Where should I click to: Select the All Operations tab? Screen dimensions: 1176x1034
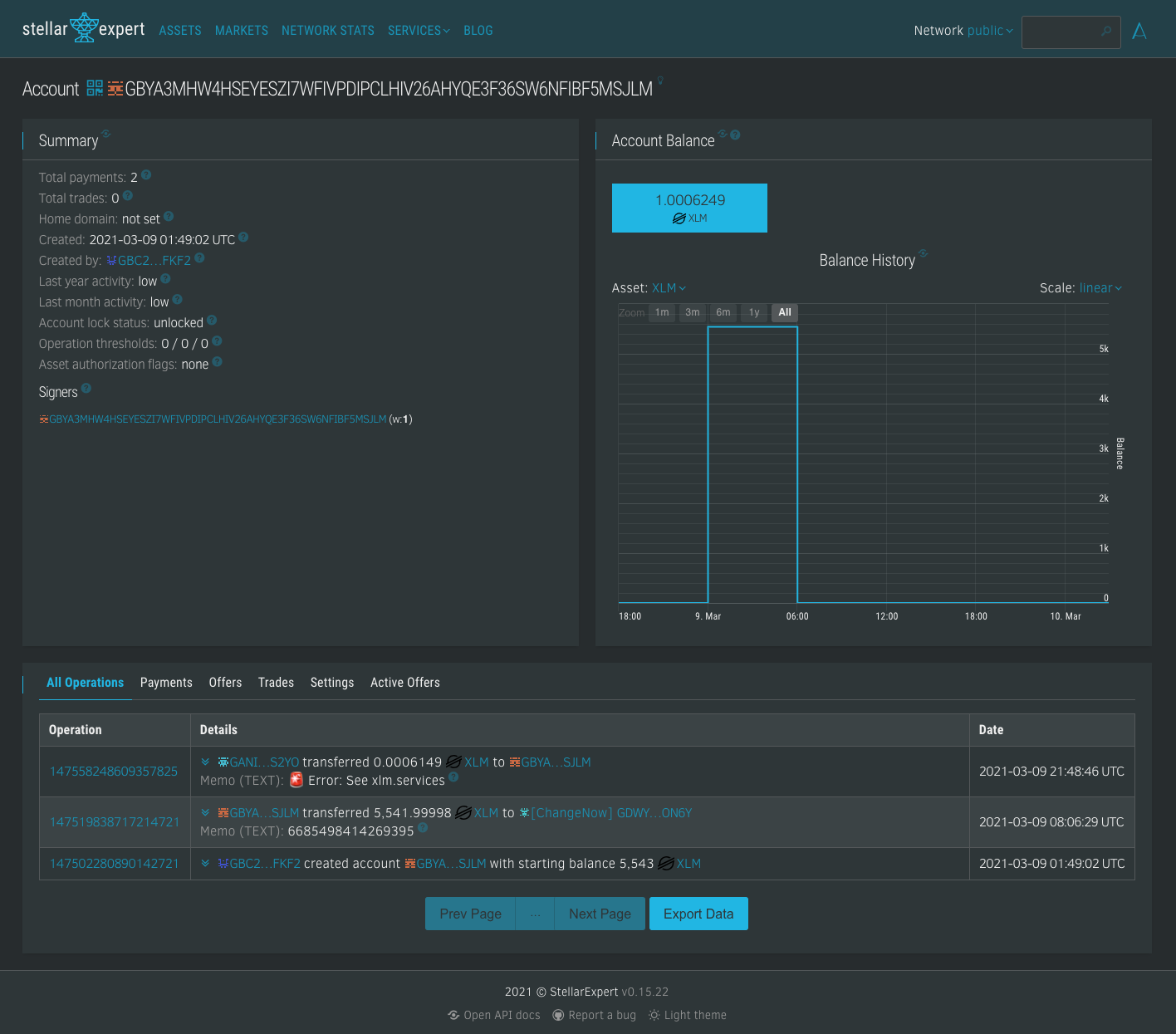(x=85, y=683)
